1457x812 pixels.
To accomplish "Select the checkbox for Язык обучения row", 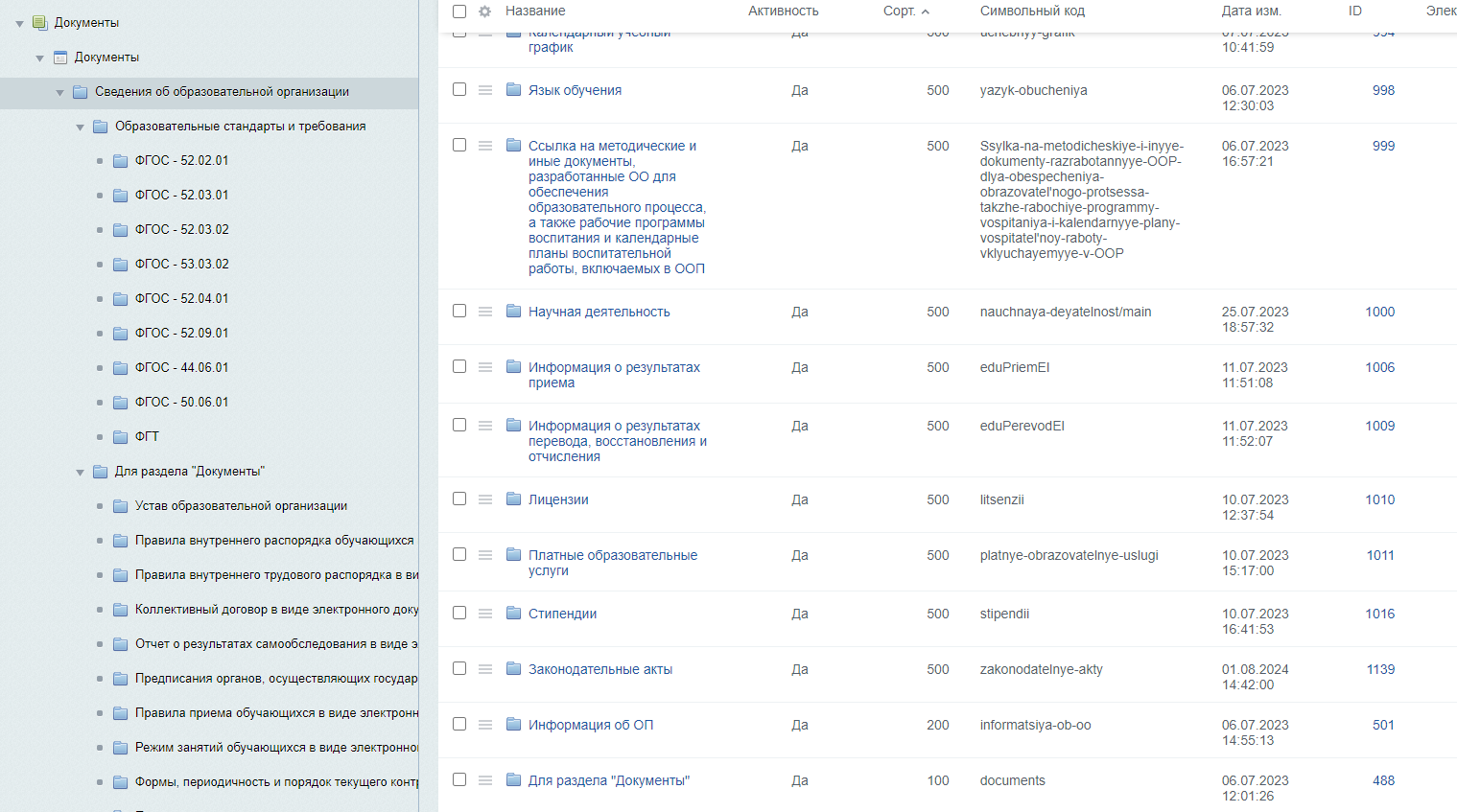I will coord(459,89).
